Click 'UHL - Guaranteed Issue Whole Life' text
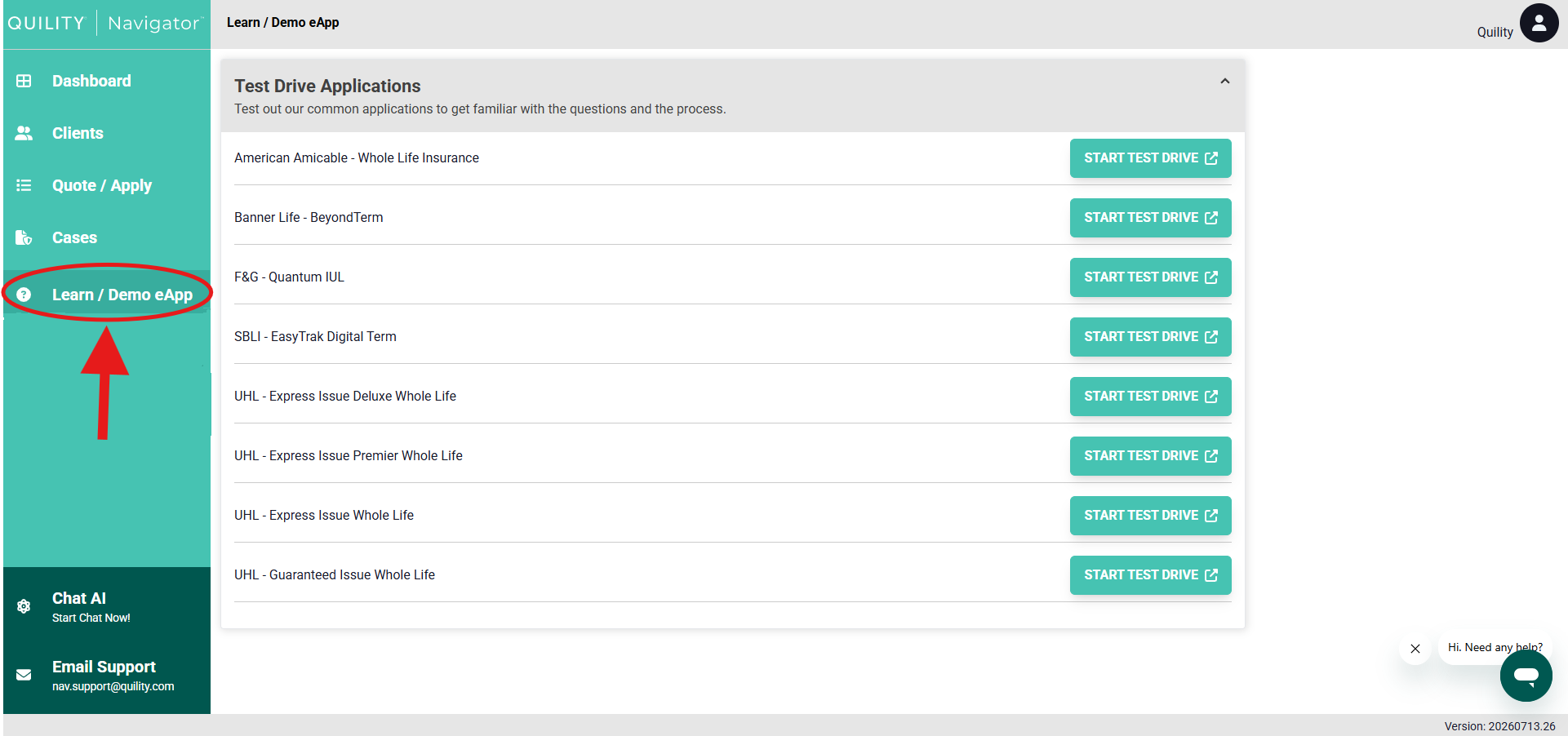1568x736 pixels. point(335,574)
